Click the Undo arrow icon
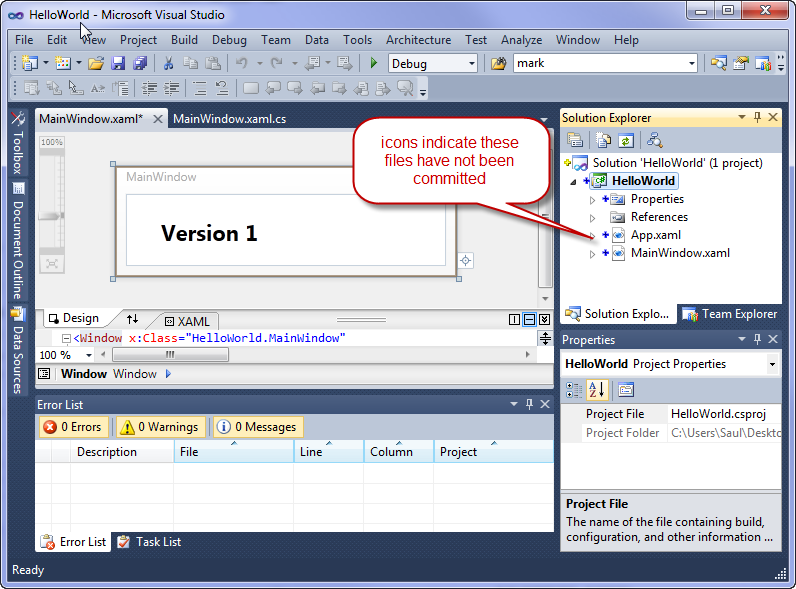 [242, 63]
